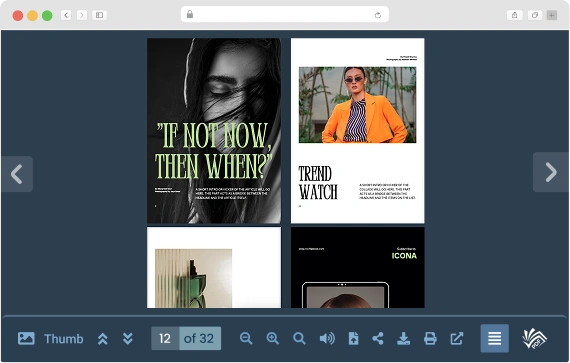Viewport: 570px width, 363px height.
Task: Toggle the sound speaker icon
Action: click(x=327, y=338)
